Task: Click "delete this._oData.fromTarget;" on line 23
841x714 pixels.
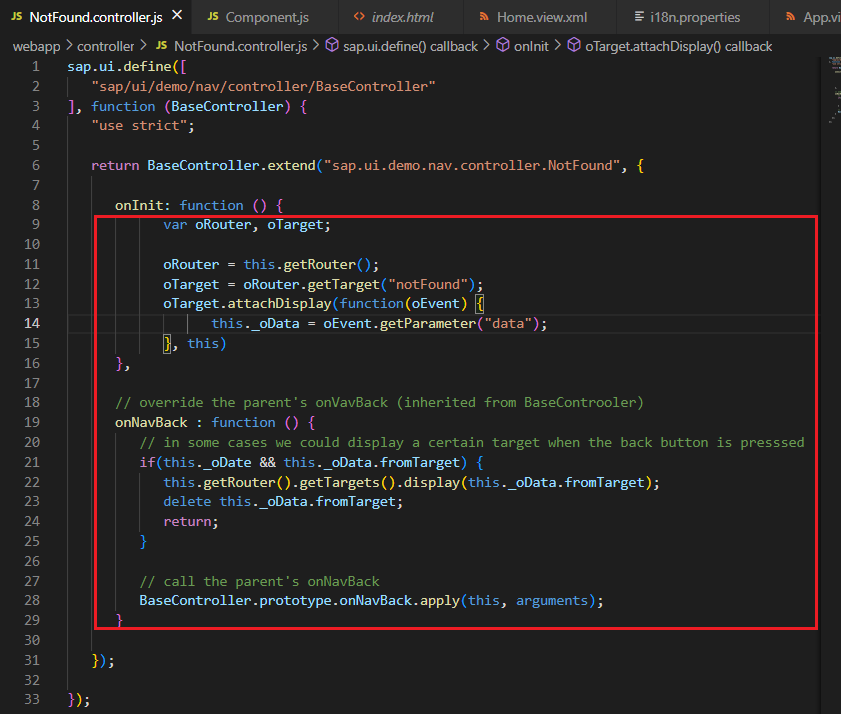Action: (283, 502)
